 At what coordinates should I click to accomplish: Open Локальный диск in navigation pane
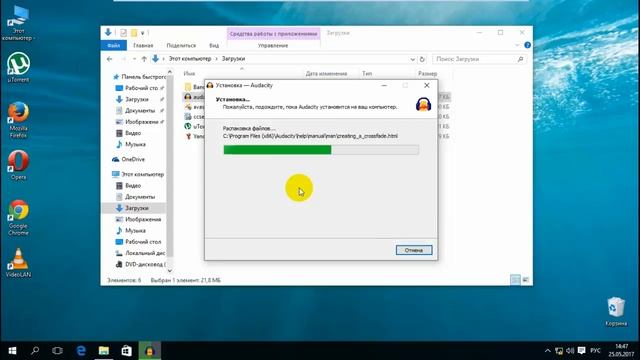(x=141, y=253)
